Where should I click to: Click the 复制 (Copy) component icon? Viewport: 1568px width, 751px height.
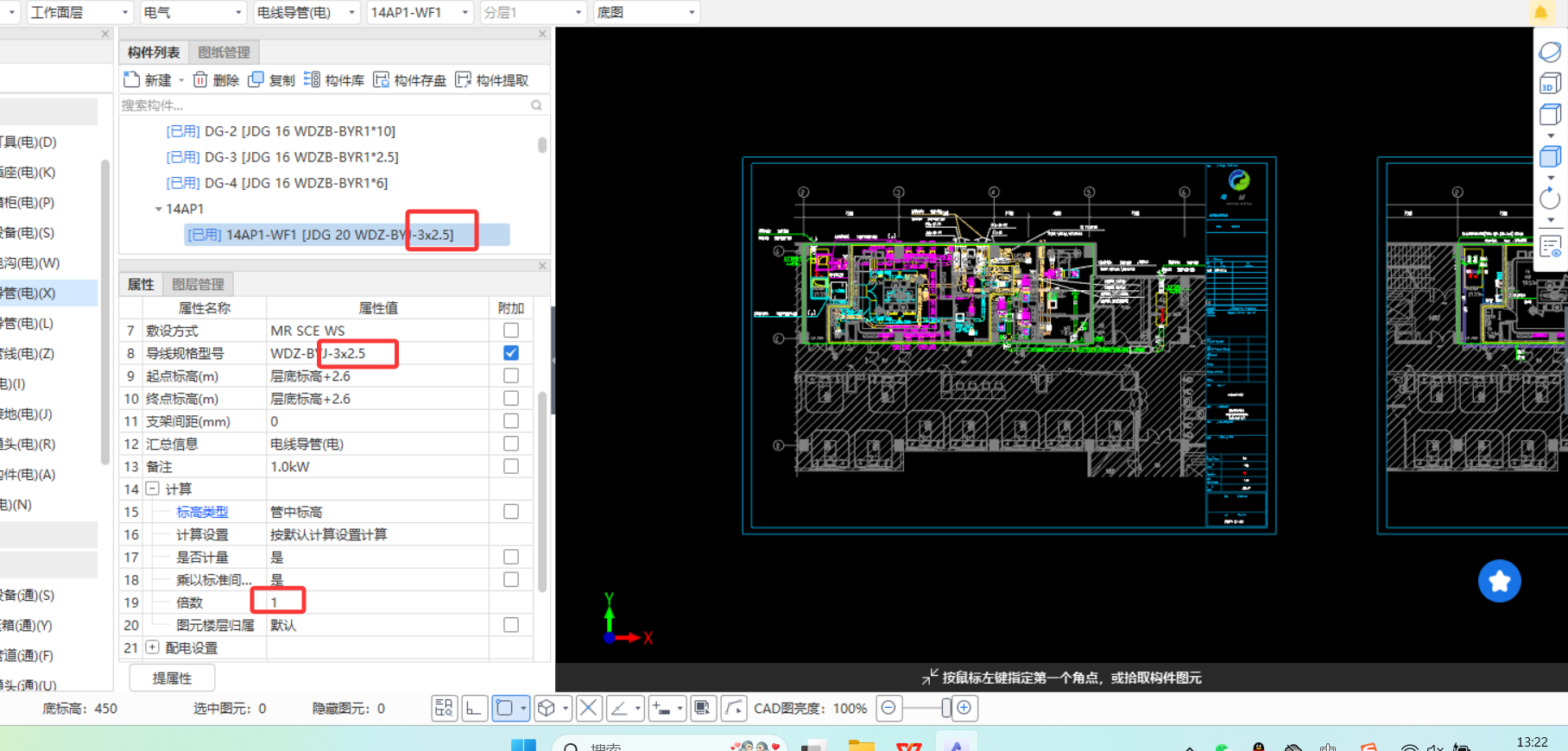pyautogui.click(x=256, y=79)
